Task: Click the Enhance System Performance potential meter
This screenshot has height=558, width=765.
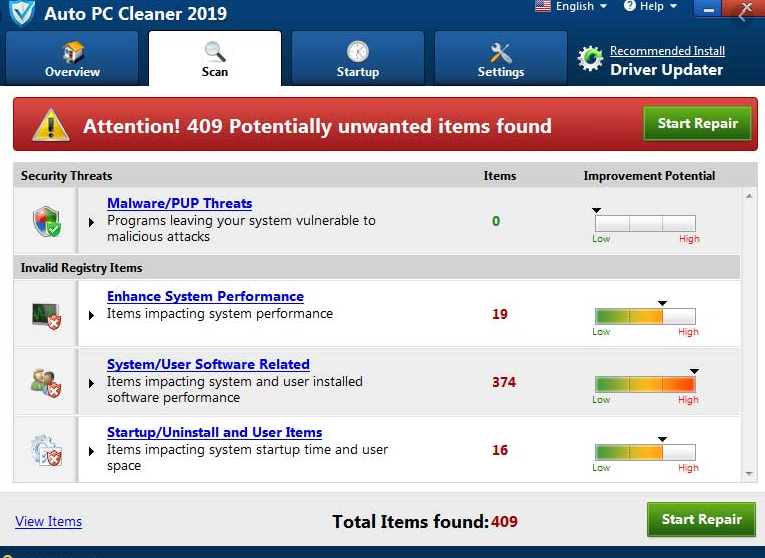Action: pos(645,316)
